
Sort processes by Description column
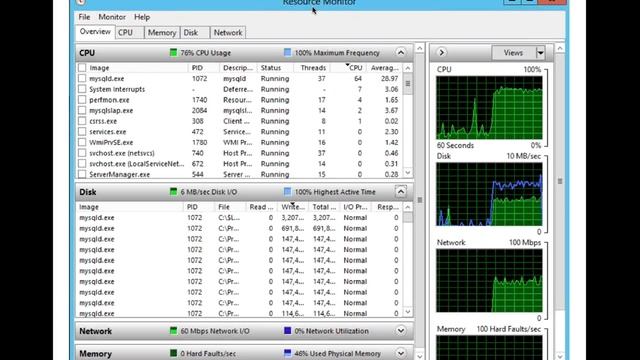(238, 68)
